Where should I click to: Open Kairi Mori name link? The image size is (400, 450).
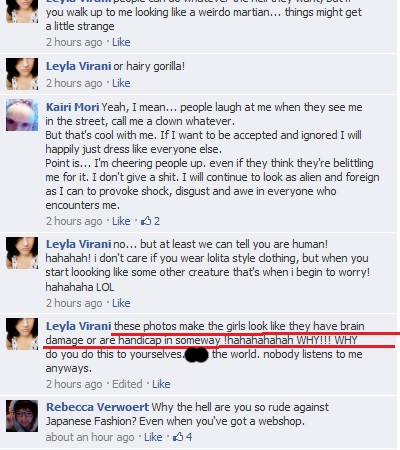point(72,107)
